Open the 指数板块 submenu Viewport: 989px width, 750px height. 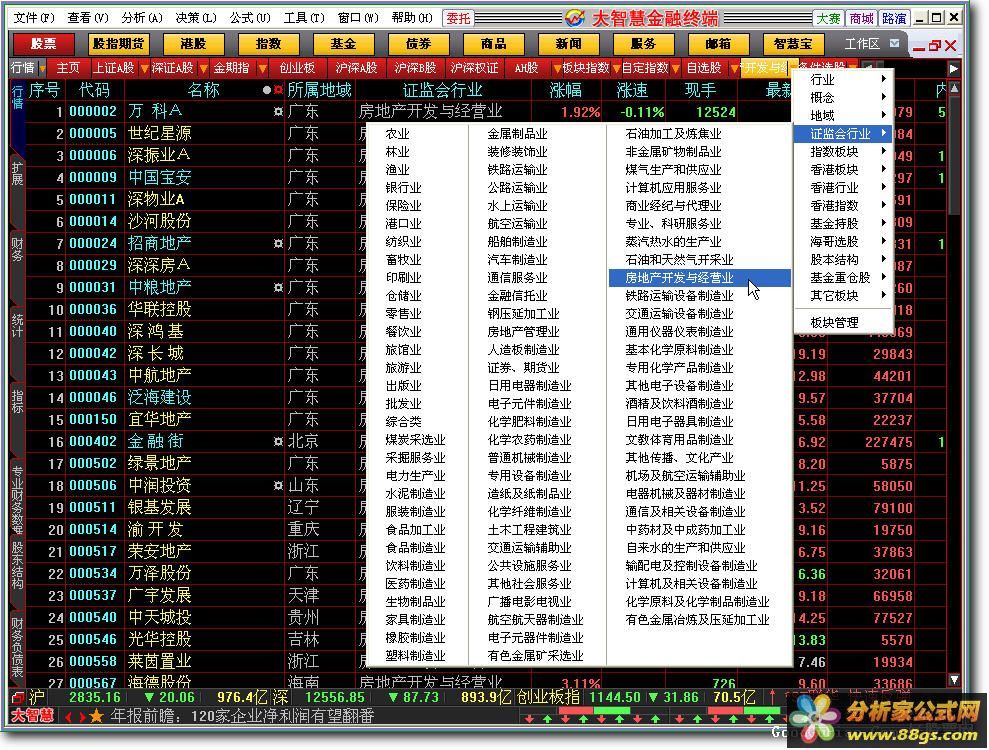point(843,151)
